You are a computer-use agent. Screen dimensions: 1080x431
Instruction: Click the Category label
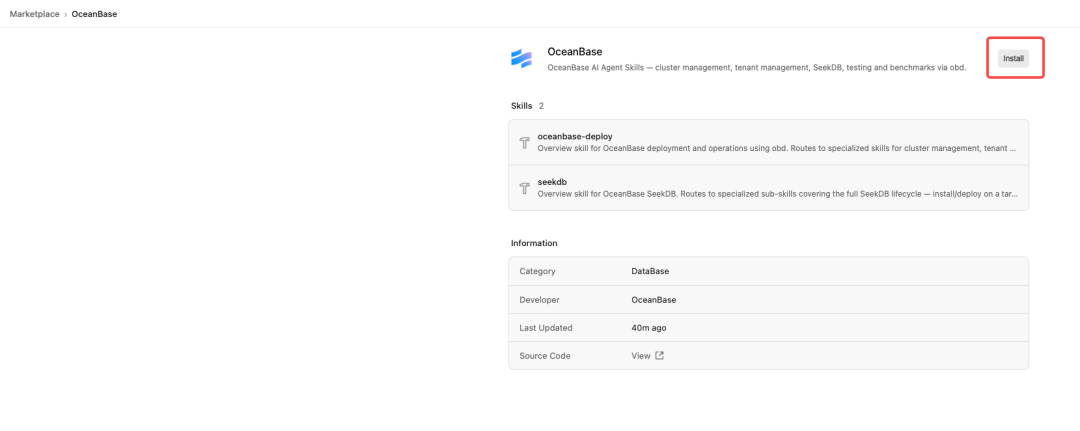point(537,271)
